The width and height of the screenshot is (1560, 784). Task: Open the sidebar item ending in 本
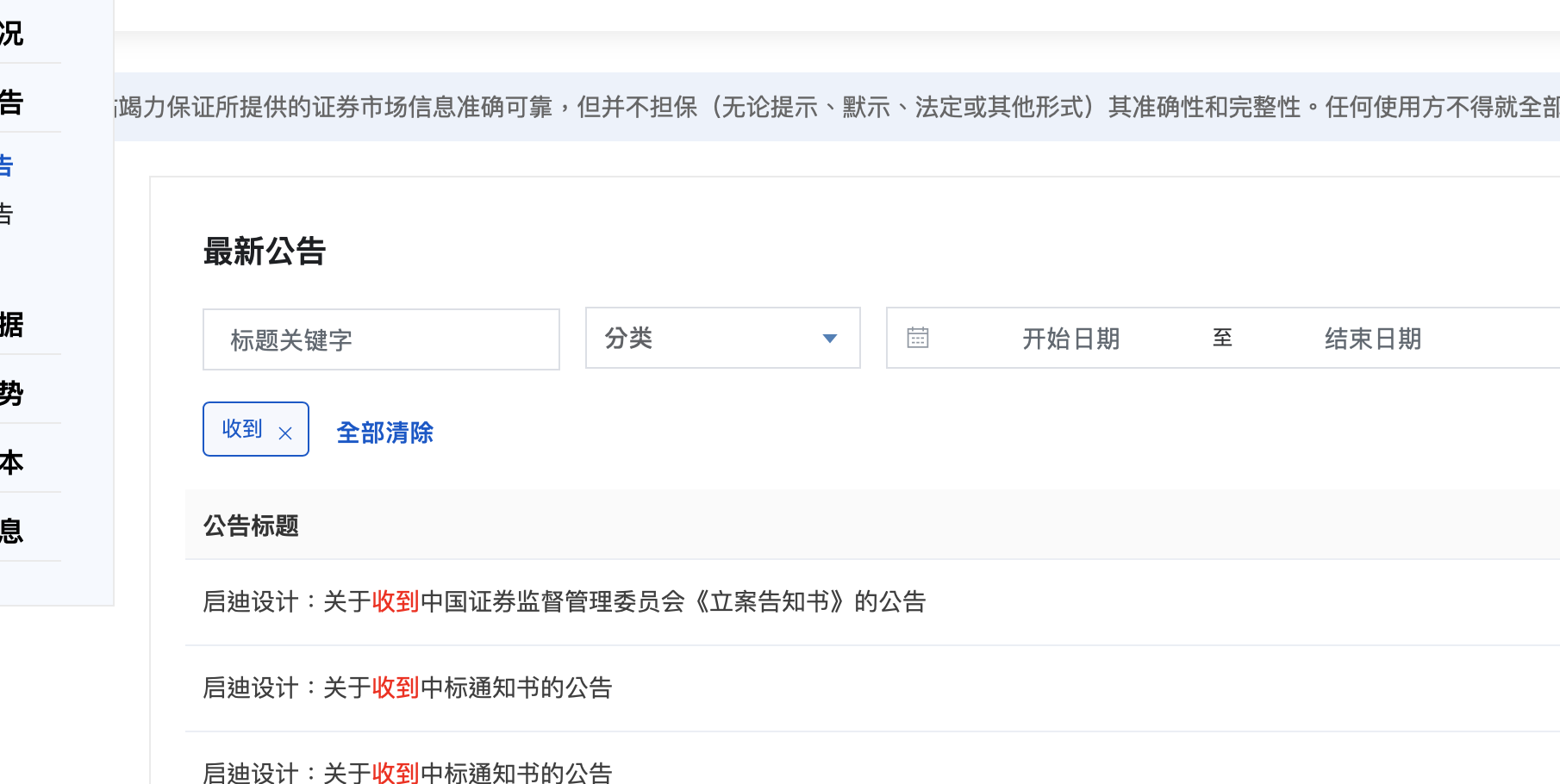click(x=12, y=463)
